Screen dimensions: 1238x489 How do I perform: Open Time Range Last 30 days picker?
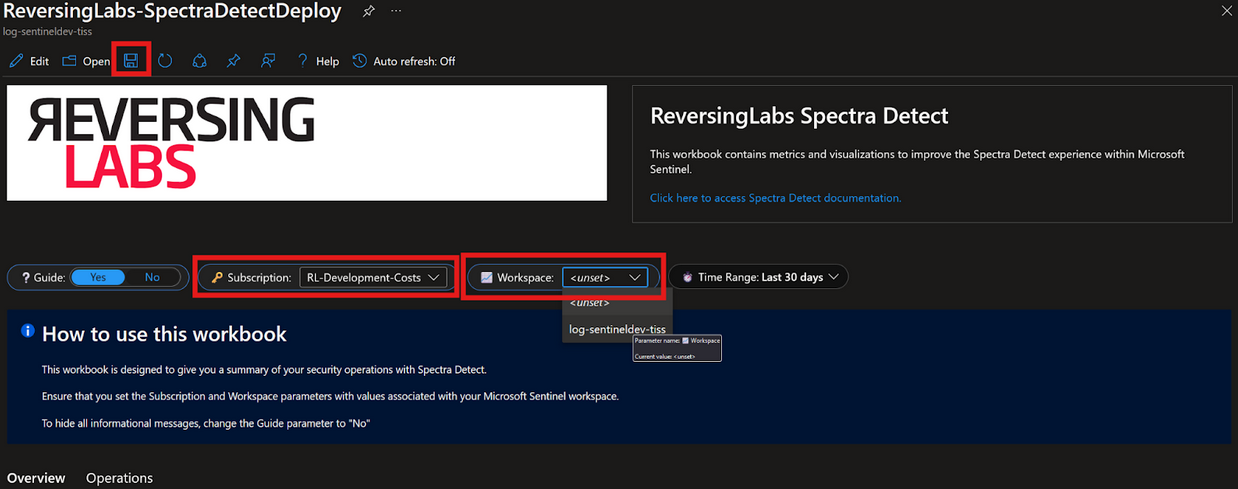(x=759, y=277)
